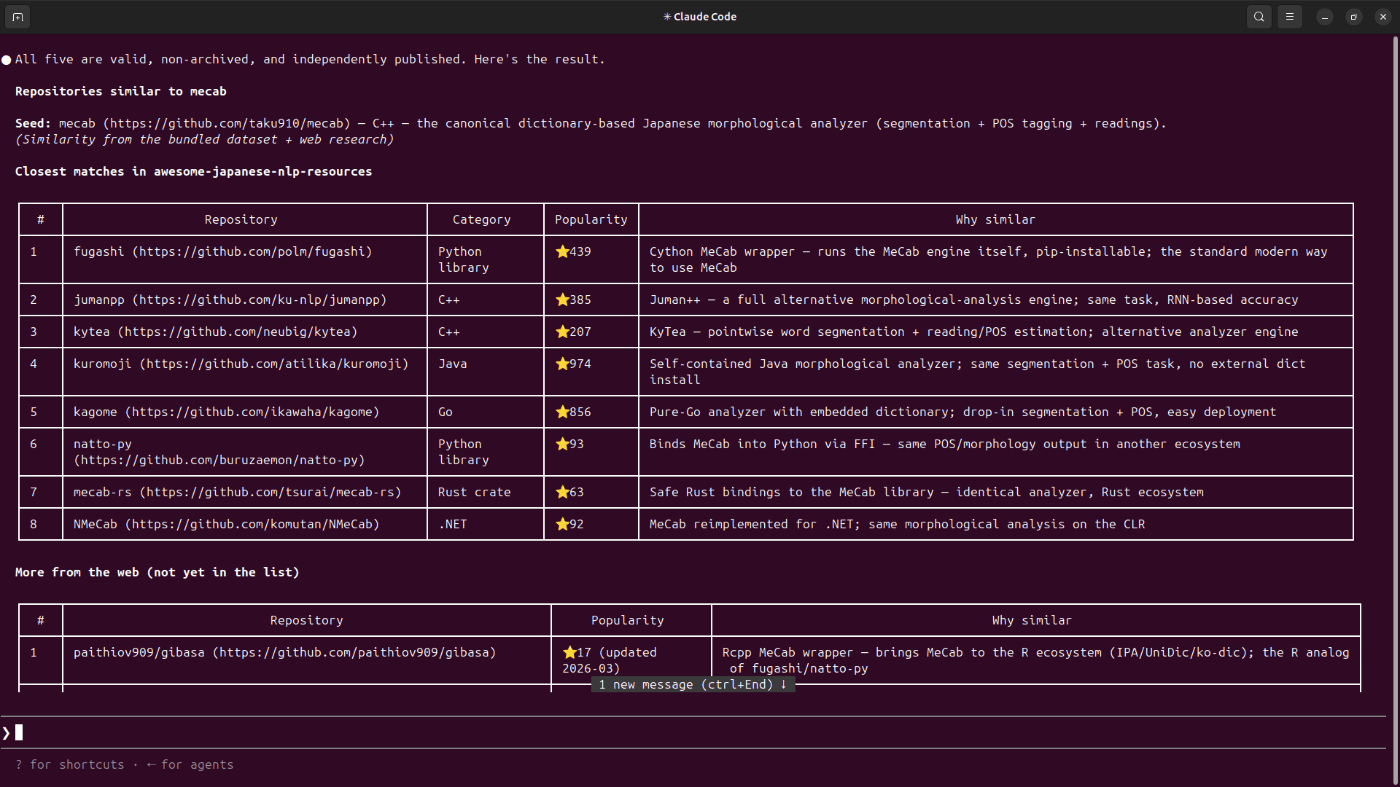
Task: Click the 'Binds MeCab into Python via FFI' description
Action: [945, 443]
